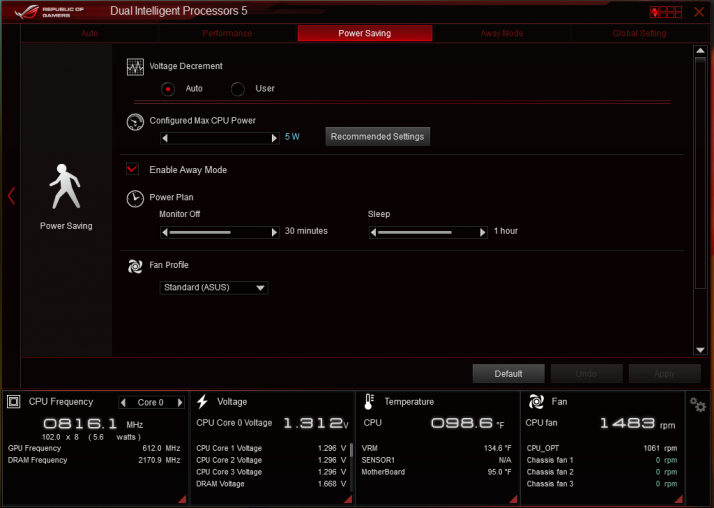This screenshot has width=714, height=508.
Task: Click the settings scrollbar down arrow
Action: click(x=700, y=350)
